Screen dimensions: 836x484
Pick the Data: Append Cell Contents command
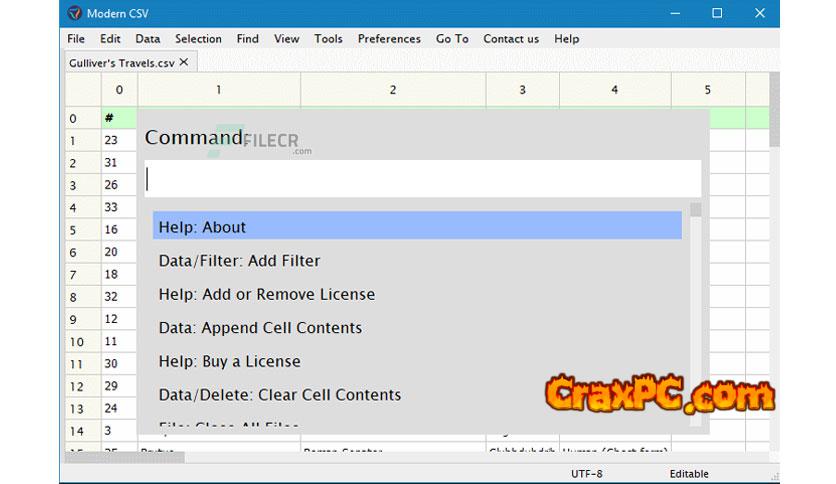coord(260,328)
